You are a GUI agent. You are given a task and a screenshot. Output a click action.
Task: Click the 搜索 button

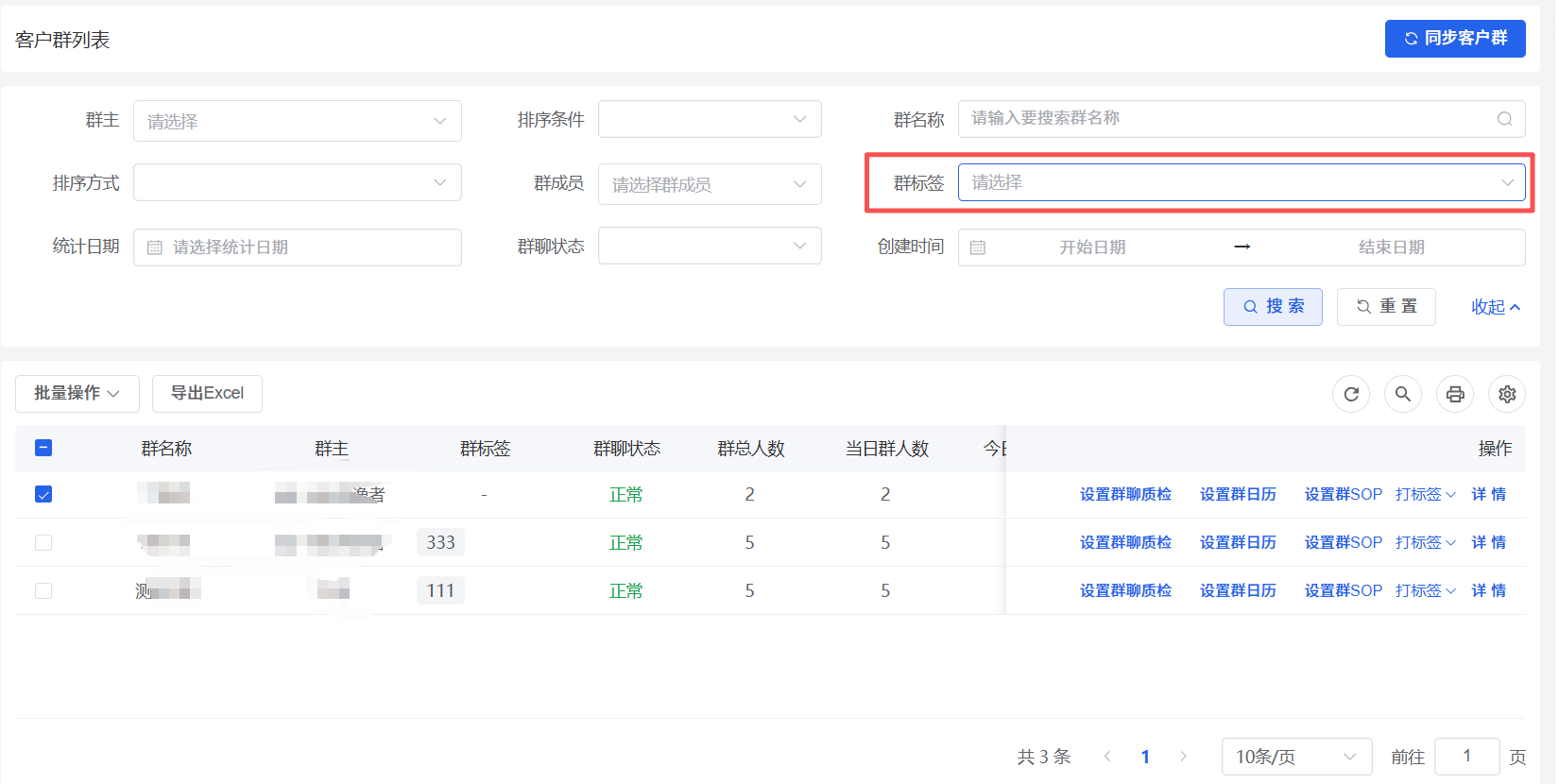[x=1273, y=307]
